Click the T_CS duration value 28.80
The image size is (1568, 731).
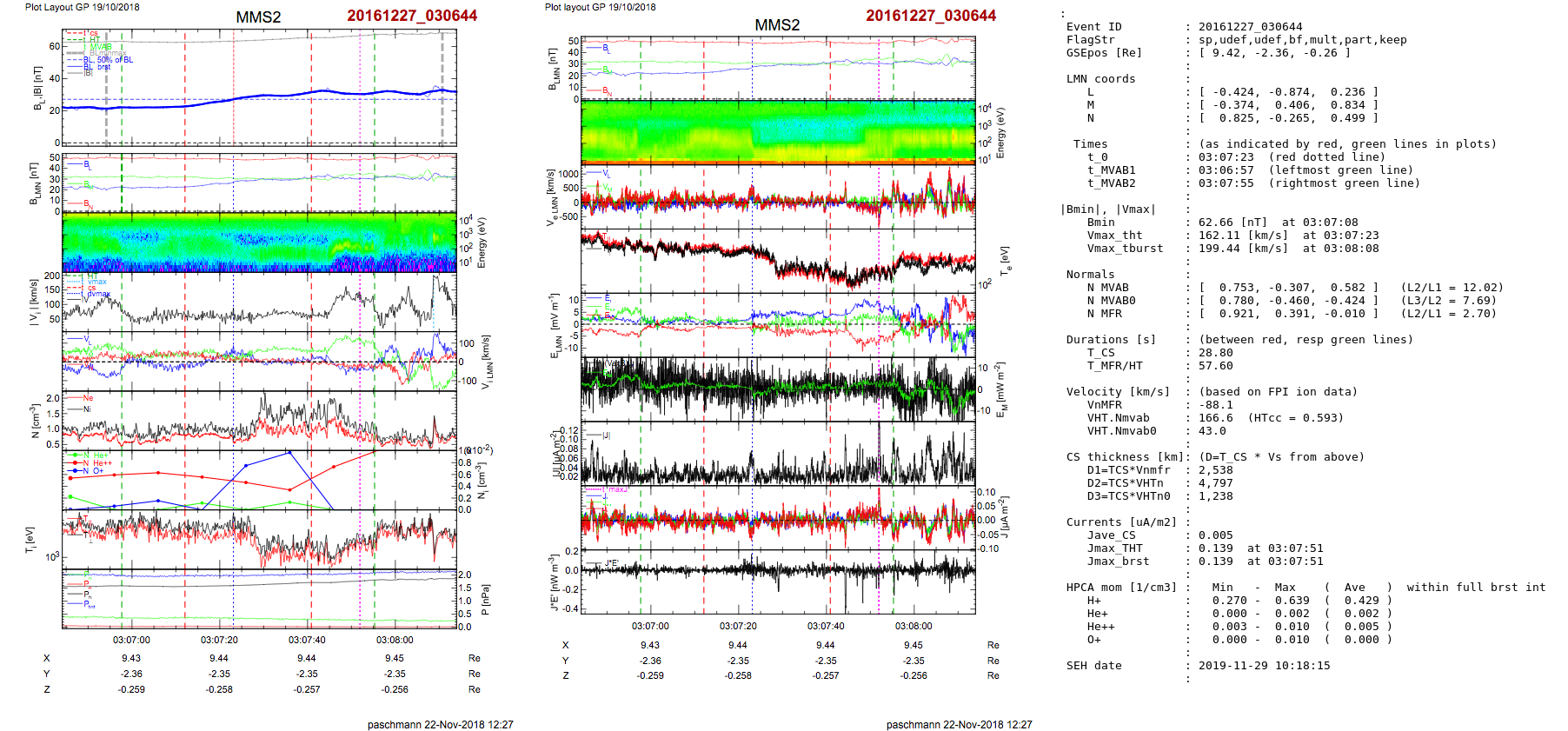[x=1215, y=353]
